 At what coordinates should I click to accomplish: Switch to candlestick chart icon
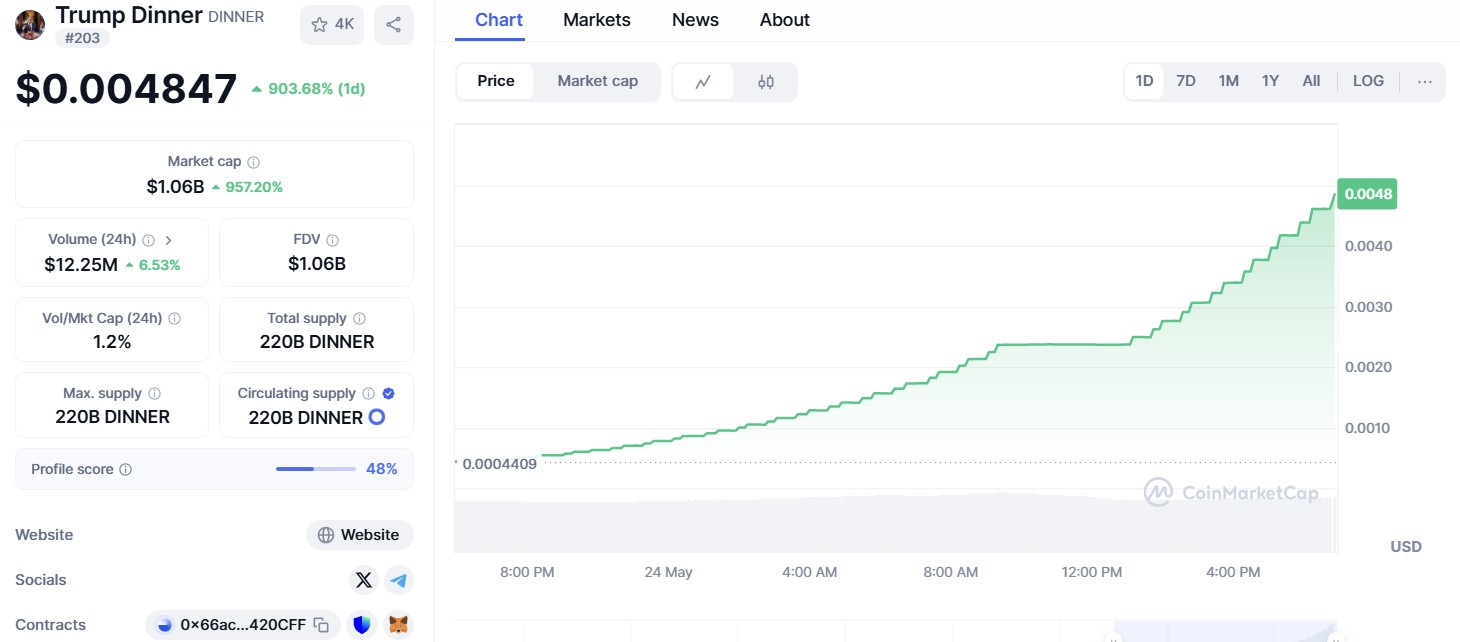[766, 82]
